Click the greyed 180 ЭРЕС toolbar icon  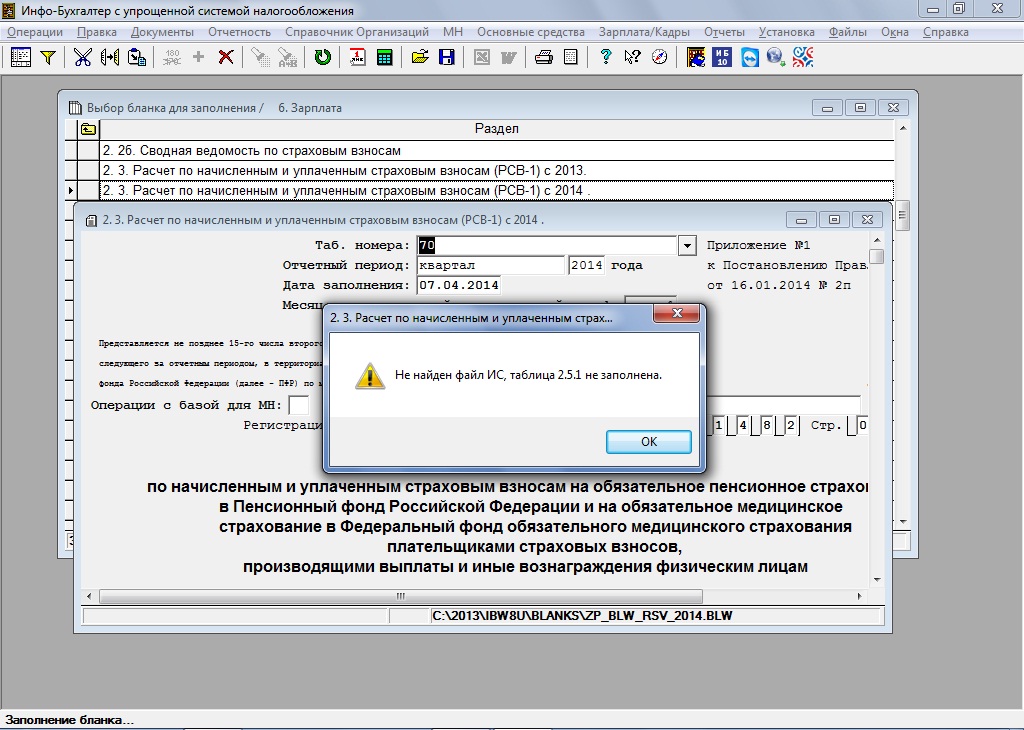tap(172, 57)
